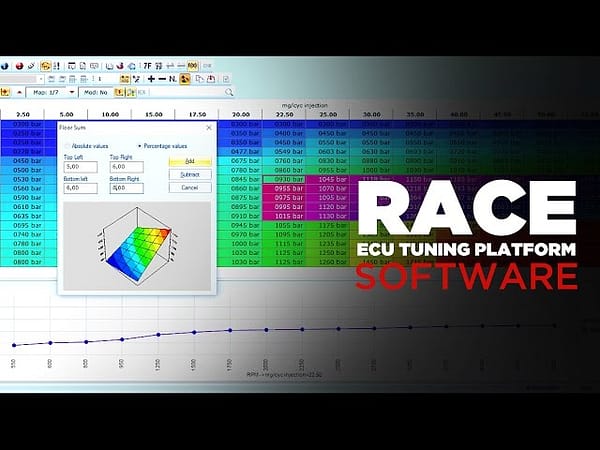Select the 0675 bar cell

click(241, 161)
